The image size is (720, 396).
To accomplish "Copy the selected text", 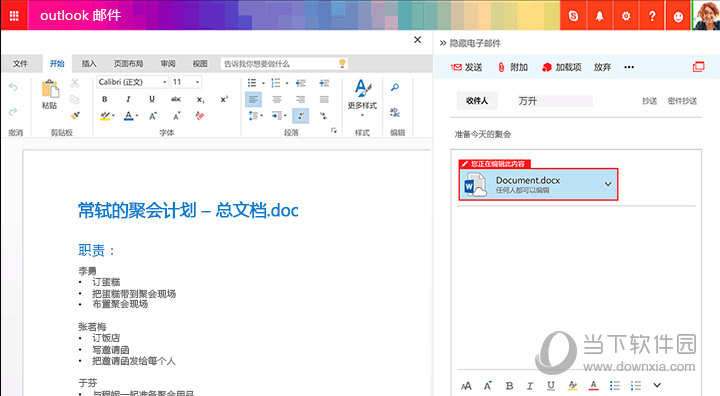I will pyautogui.click(x=75, y=99).
